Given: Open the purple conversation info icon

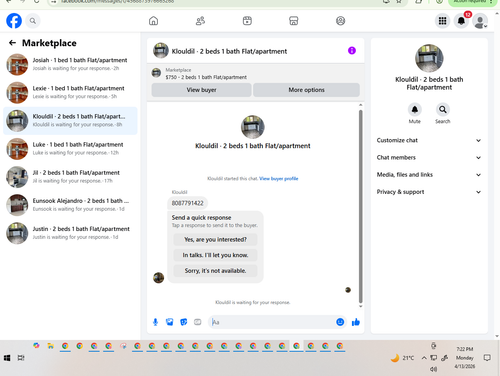Looking at the screenshot, I should point(352,51).
